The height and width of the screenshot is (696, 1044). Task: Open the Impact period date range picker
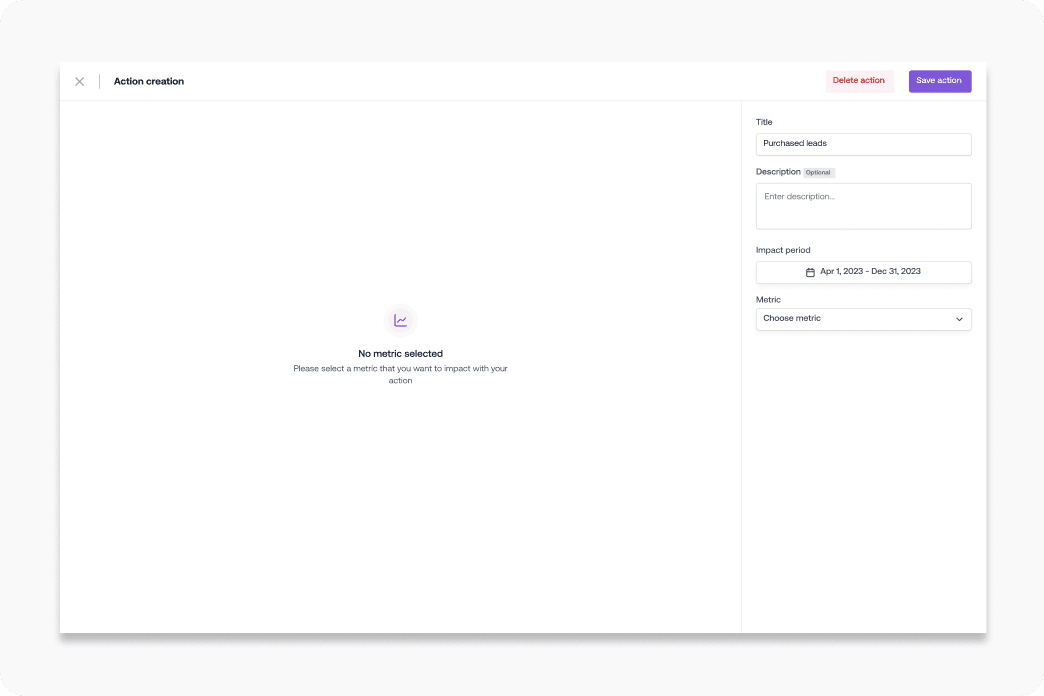[x=863, y=272]
